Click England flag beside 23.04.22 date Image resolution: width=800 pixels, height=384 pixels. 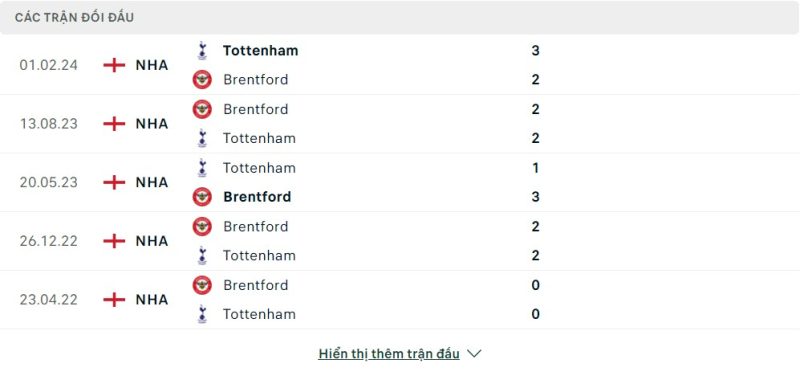tap(114, 299)
